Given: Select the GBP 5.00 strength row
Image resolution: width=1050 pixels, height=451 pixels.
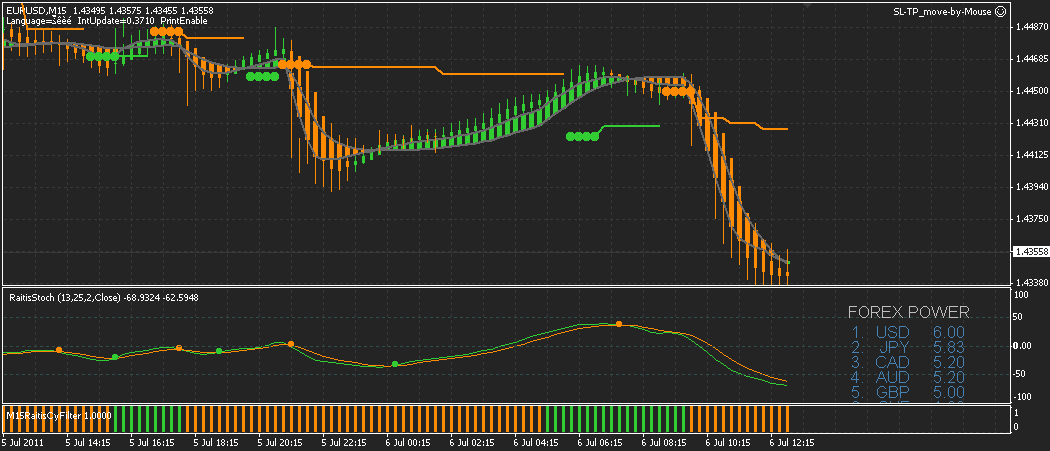Looking at the screenshot, I should coord(908,393).
